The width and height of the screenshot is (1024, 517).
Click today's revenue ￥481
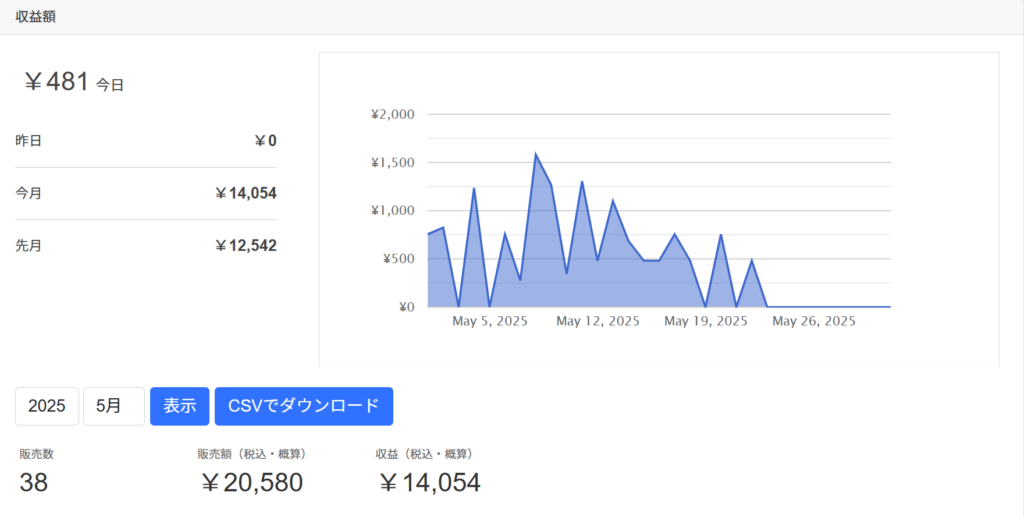pyautogui.click(x=56, y=82)
